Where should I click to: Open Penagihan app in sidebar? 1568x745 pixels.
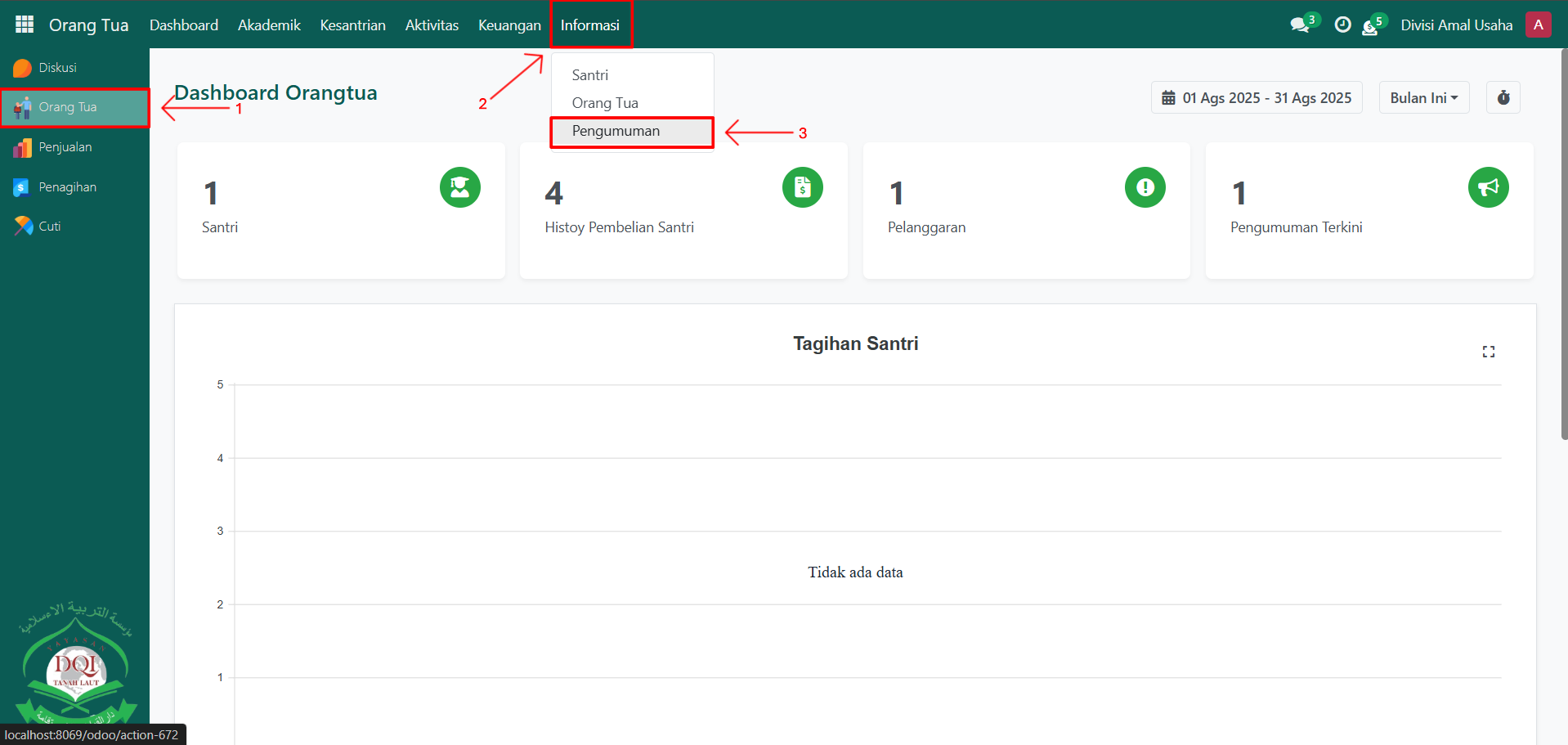click(x=67, y=187)
